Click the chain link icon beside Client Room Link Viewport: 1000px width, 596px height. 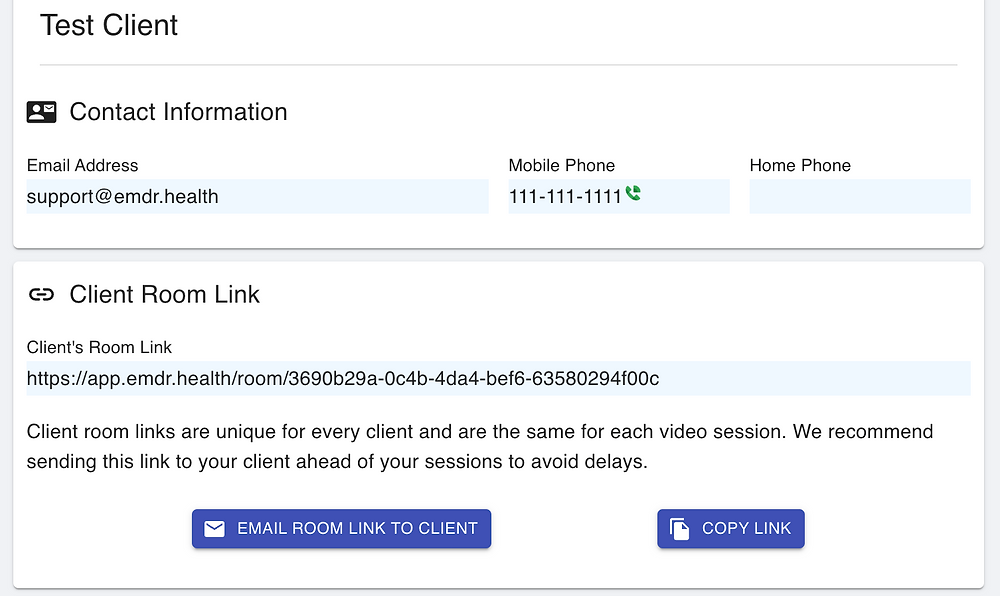click(x=41, y=294)
